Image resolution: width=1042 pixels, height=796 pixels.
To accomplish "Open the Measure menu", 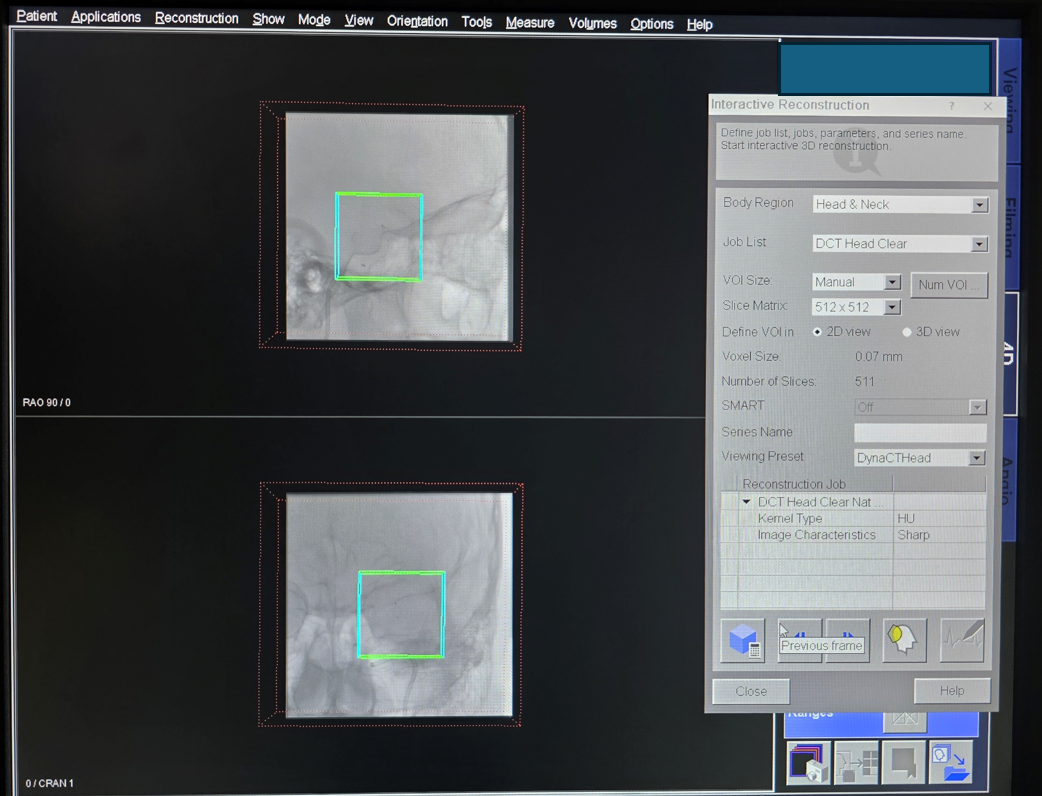I will [529, 22].
